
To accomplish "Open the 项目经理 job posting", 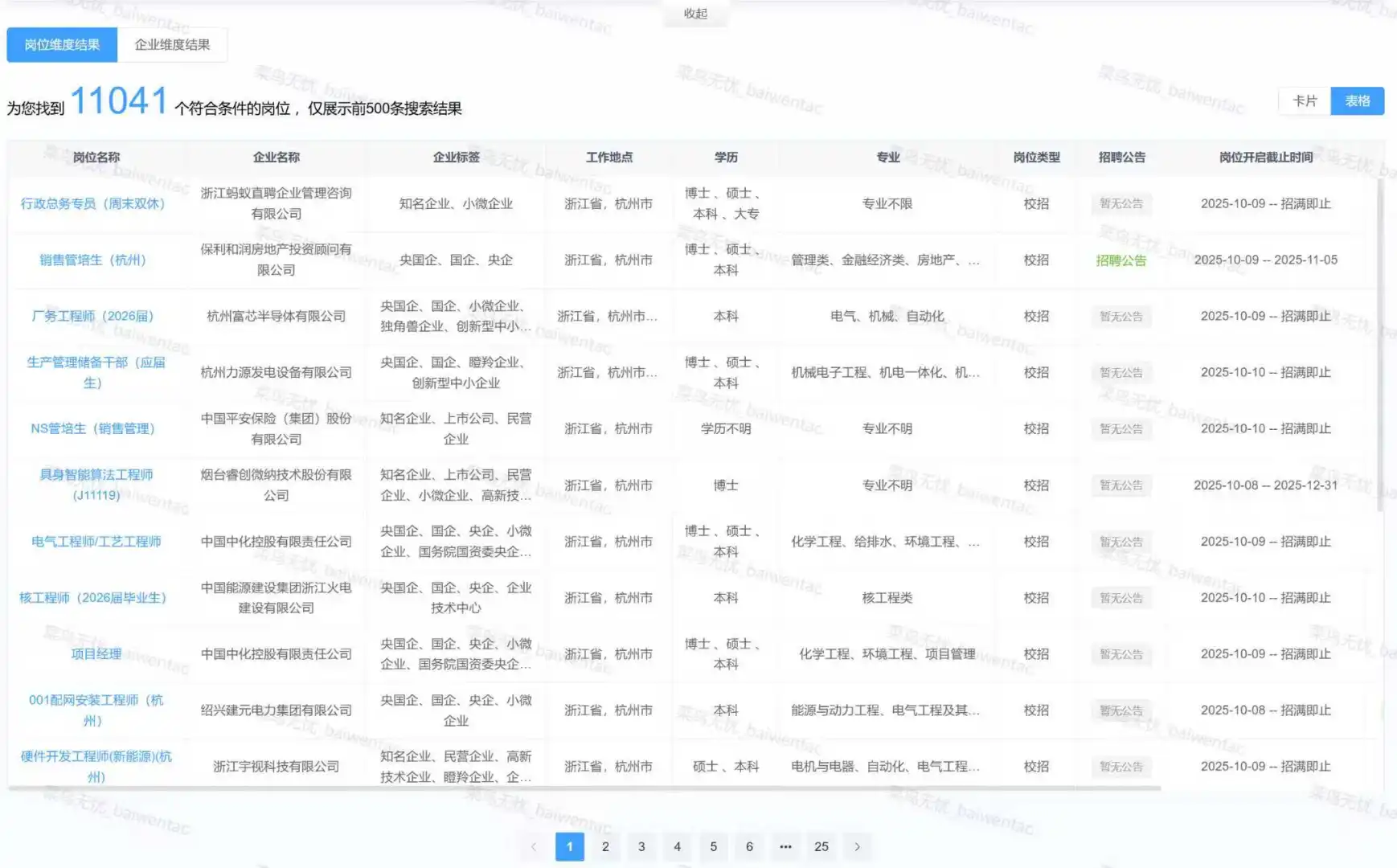I will click(x=95, y=653).
